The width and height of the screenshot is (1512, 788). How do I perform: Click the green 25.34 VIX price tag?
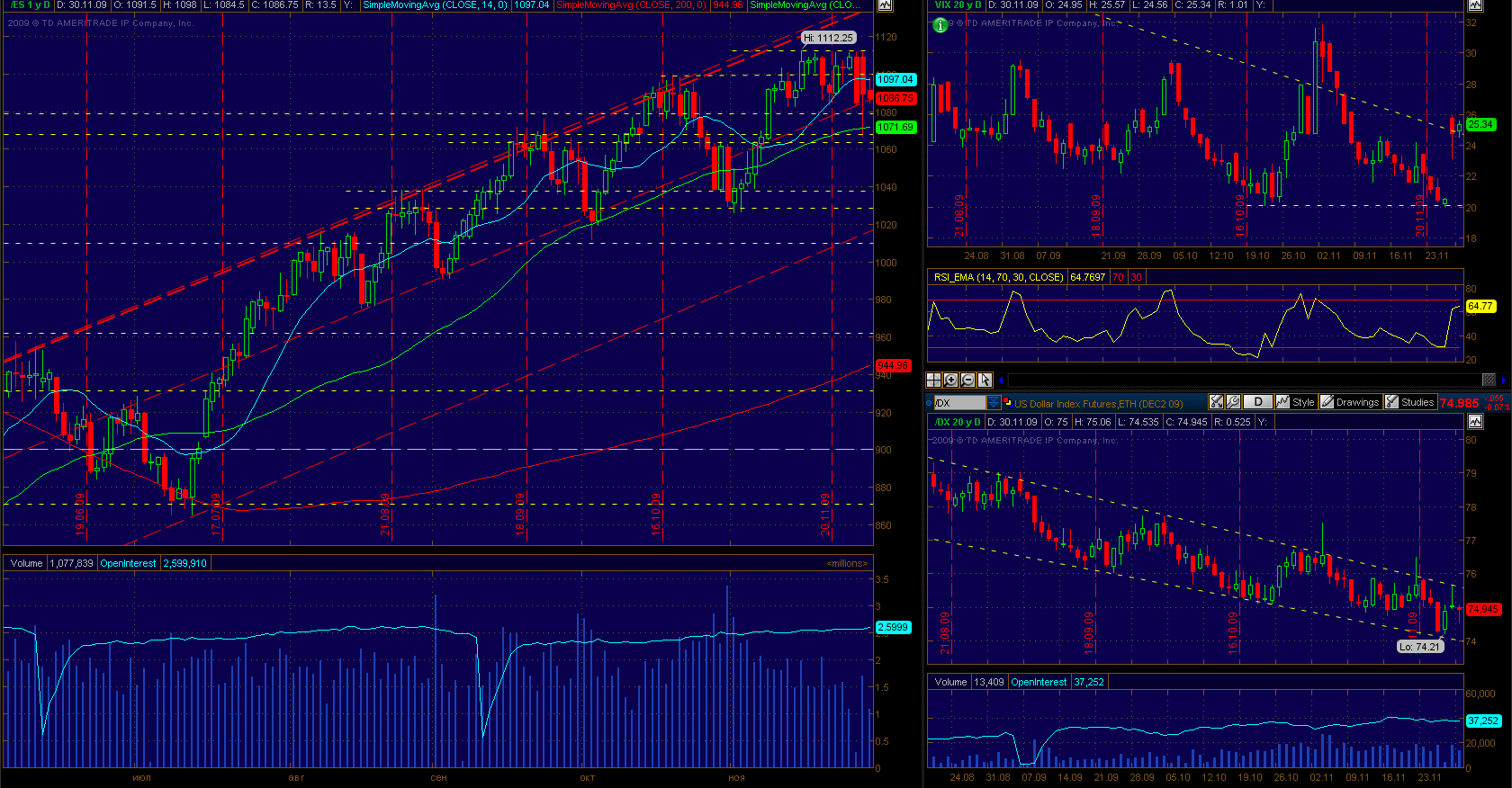click(x=1480, y=124)
